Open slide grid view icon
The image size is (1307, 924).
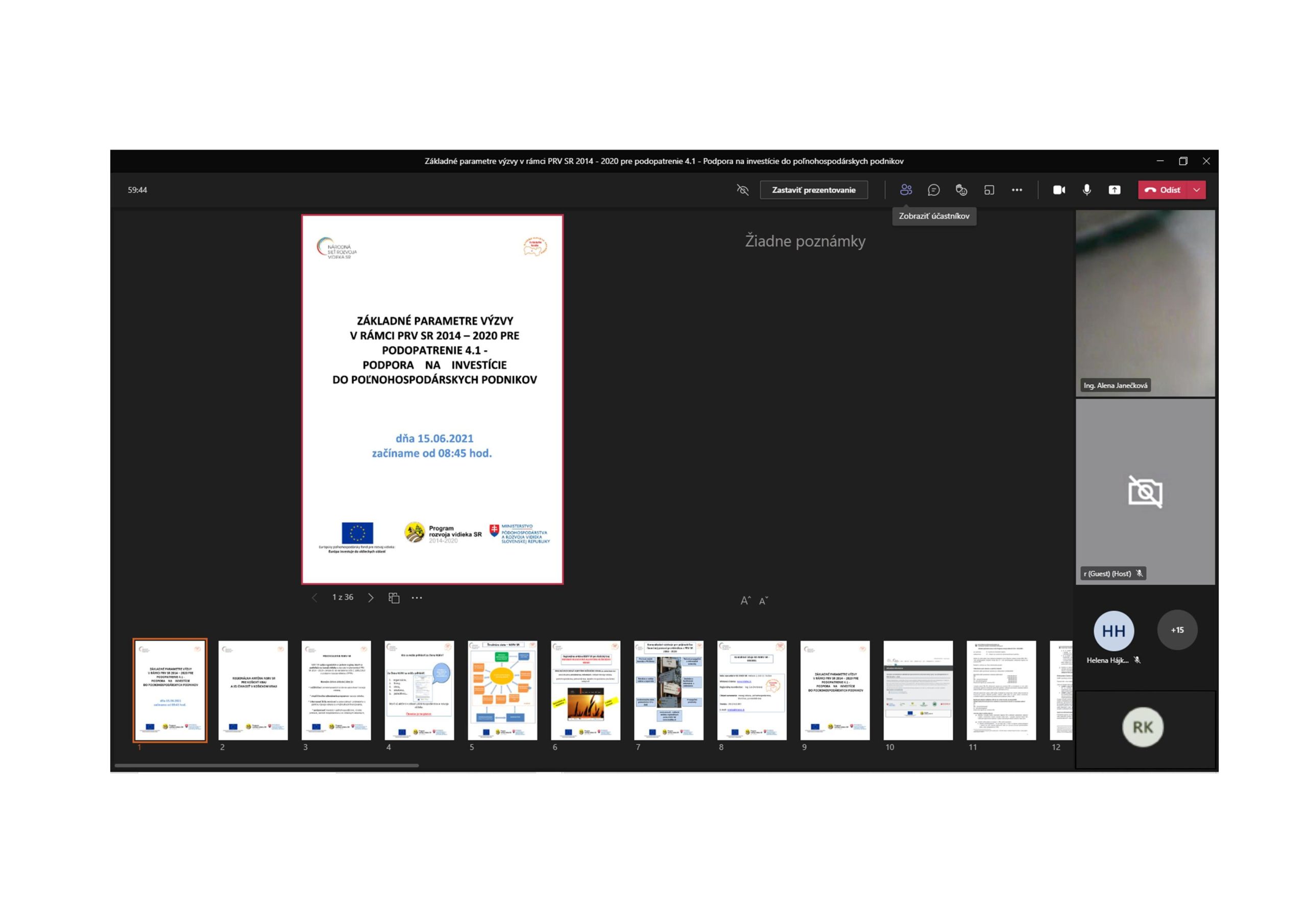394,597
